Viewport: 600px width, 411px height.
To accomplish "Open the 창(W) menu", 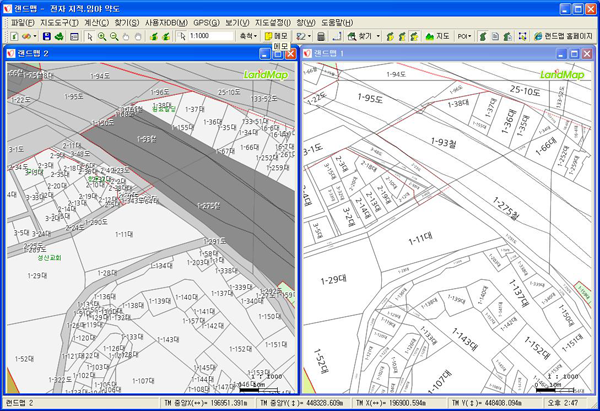I will click(305, 23).
